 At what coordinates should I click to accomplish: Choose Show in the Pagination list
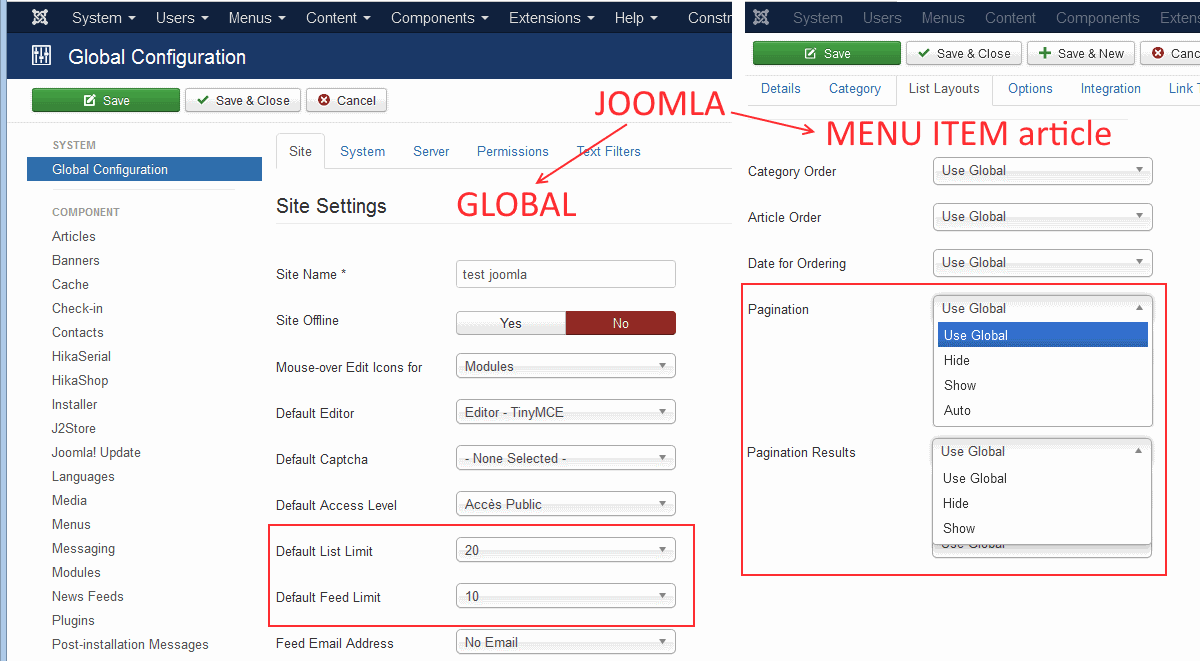pos(1043,385)
